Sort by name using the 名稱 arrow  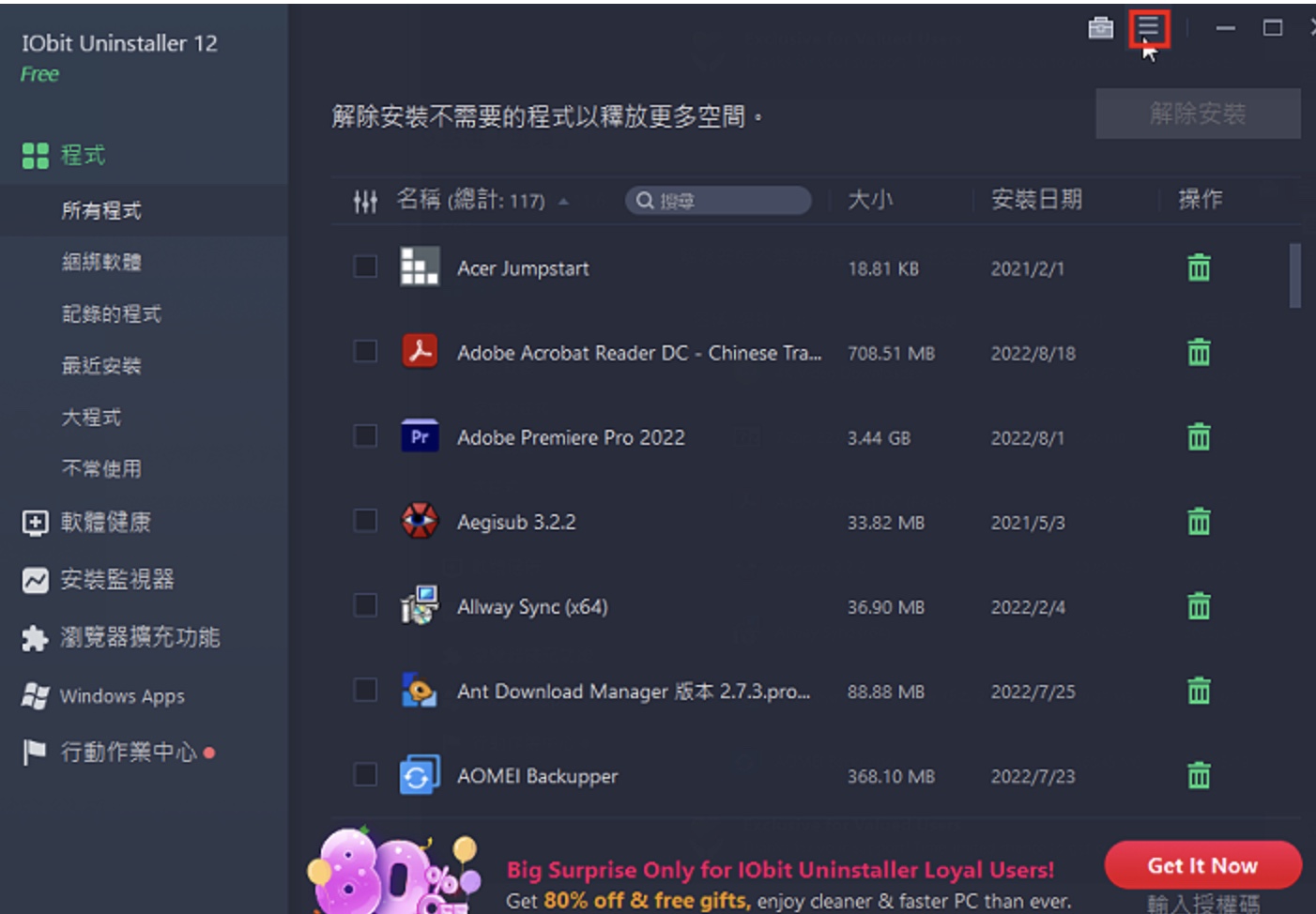point(563,201)
